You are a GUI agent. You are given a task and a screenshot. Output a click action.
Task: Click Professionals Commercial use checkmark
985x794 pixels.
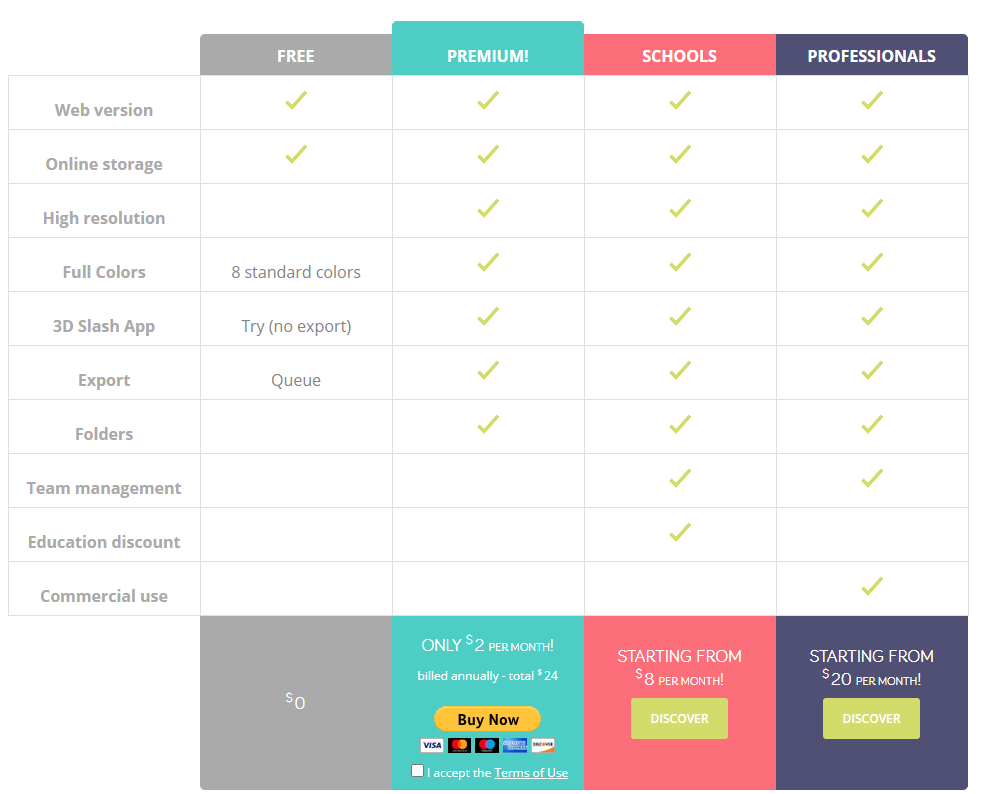[x=872, y=586]
